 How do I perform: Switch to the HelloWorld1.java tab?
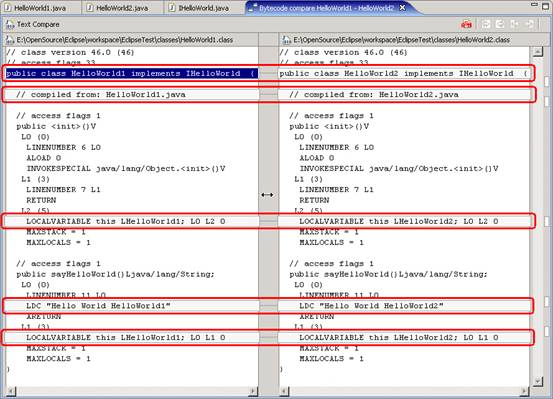click(x=41, y=8)
